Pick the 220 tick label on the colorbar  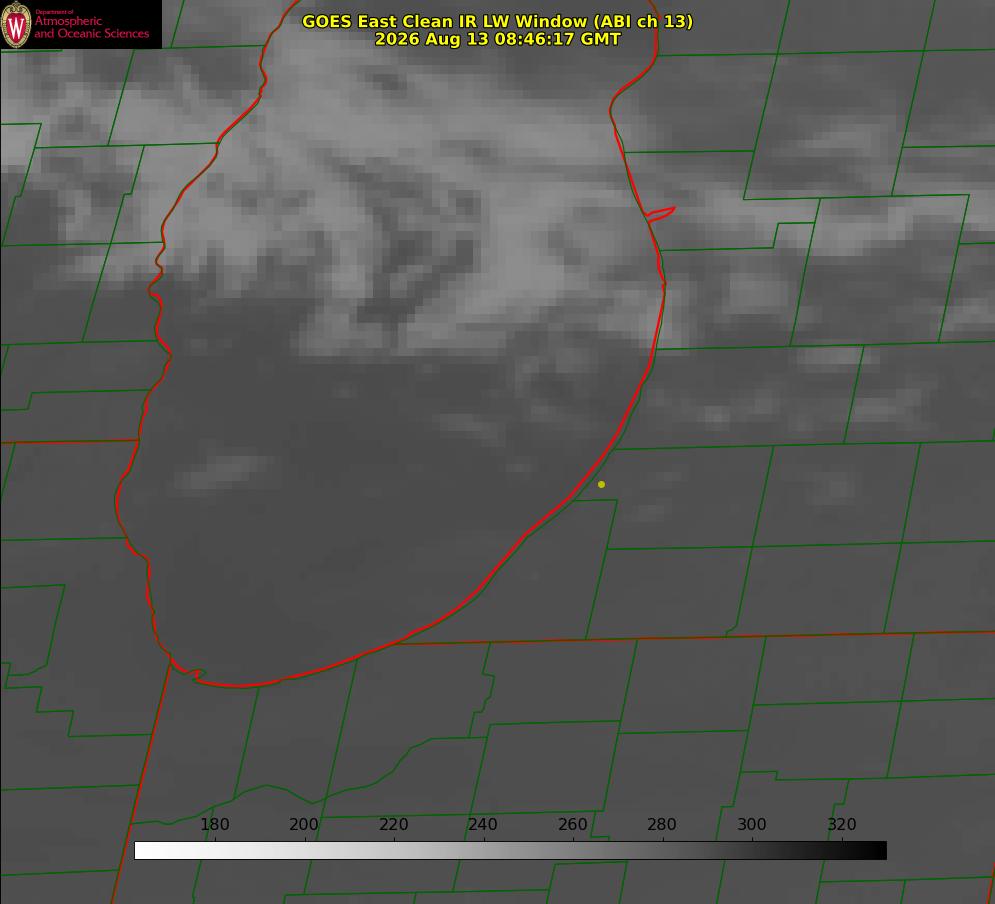coord(393,824)
